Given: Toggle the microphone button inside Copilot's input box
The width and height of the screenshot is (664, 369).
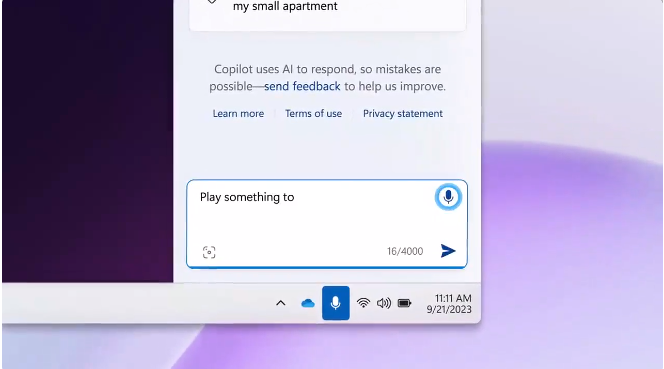Looking at the screenshot, I should coord(448,197).
